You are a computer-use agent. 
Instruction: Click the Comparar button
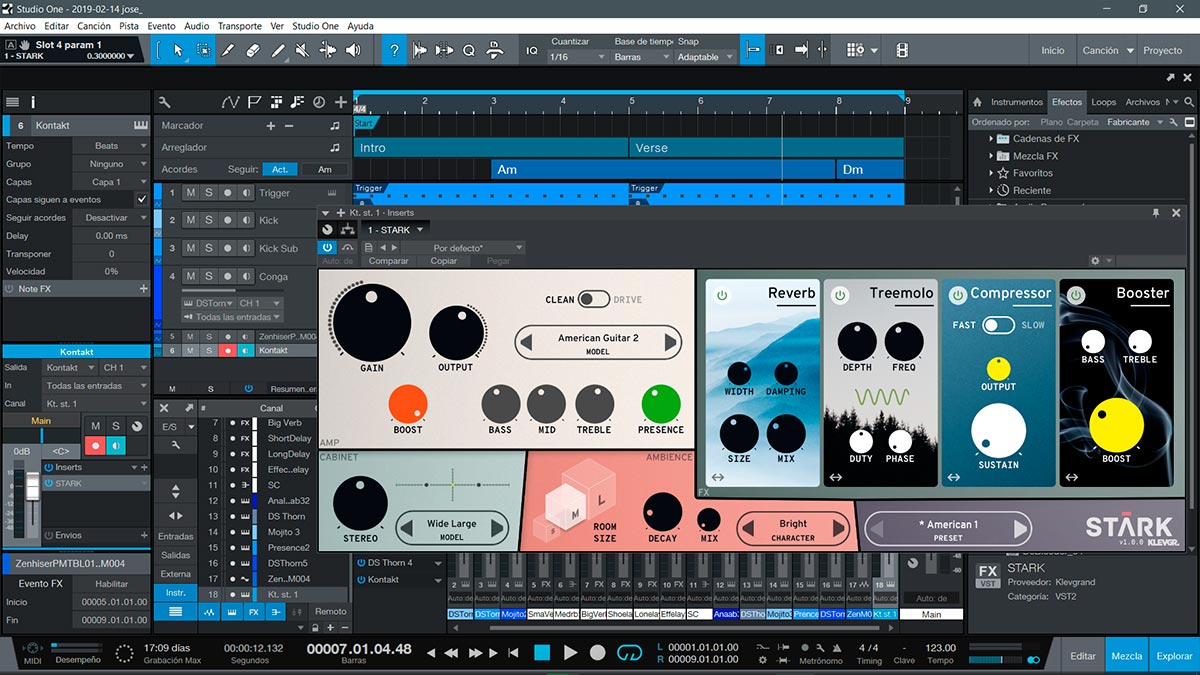coord(389,261)
